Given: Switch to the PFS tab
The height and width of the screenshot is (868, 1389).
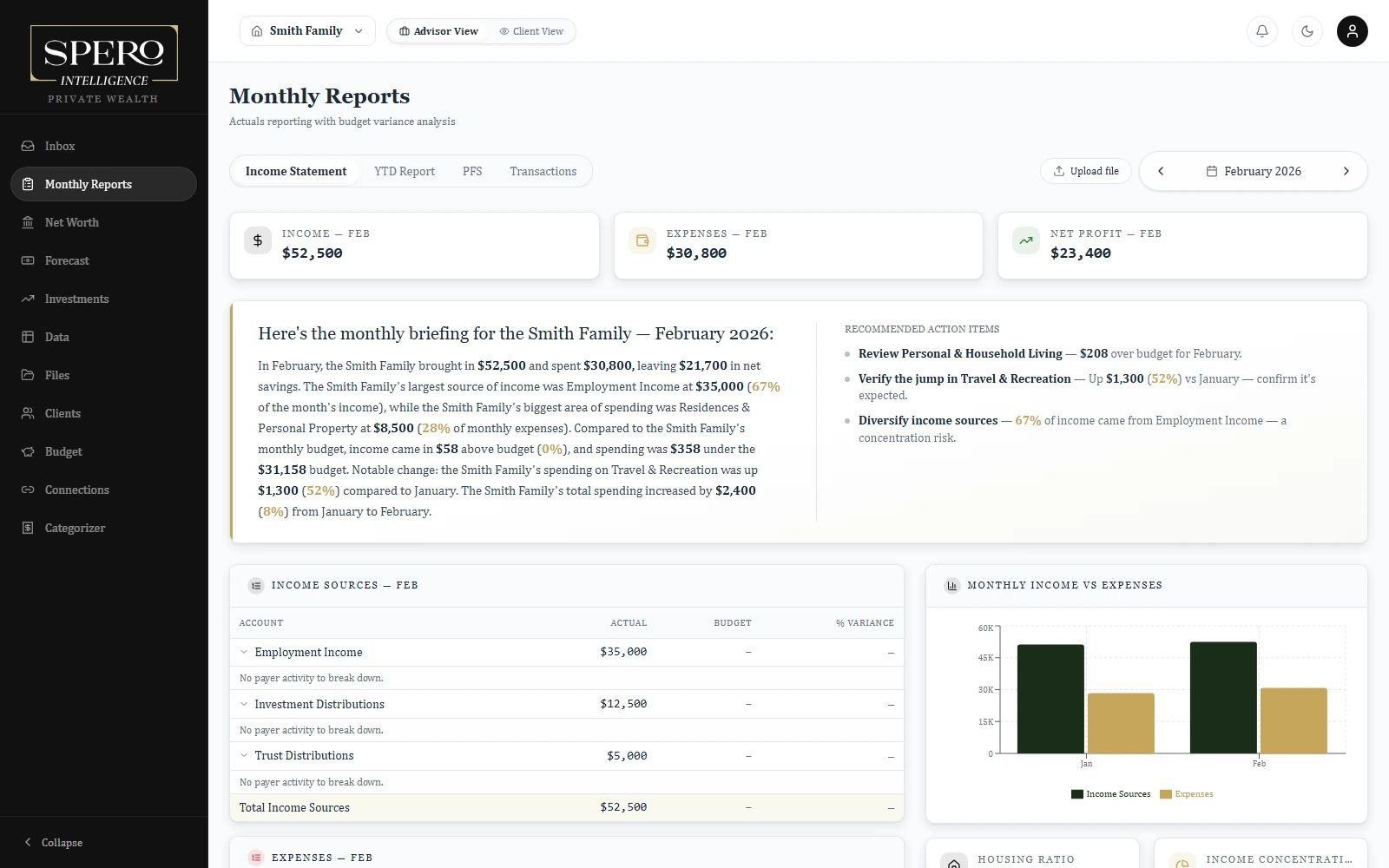Looking at the screenshot, I should (472, 171).
